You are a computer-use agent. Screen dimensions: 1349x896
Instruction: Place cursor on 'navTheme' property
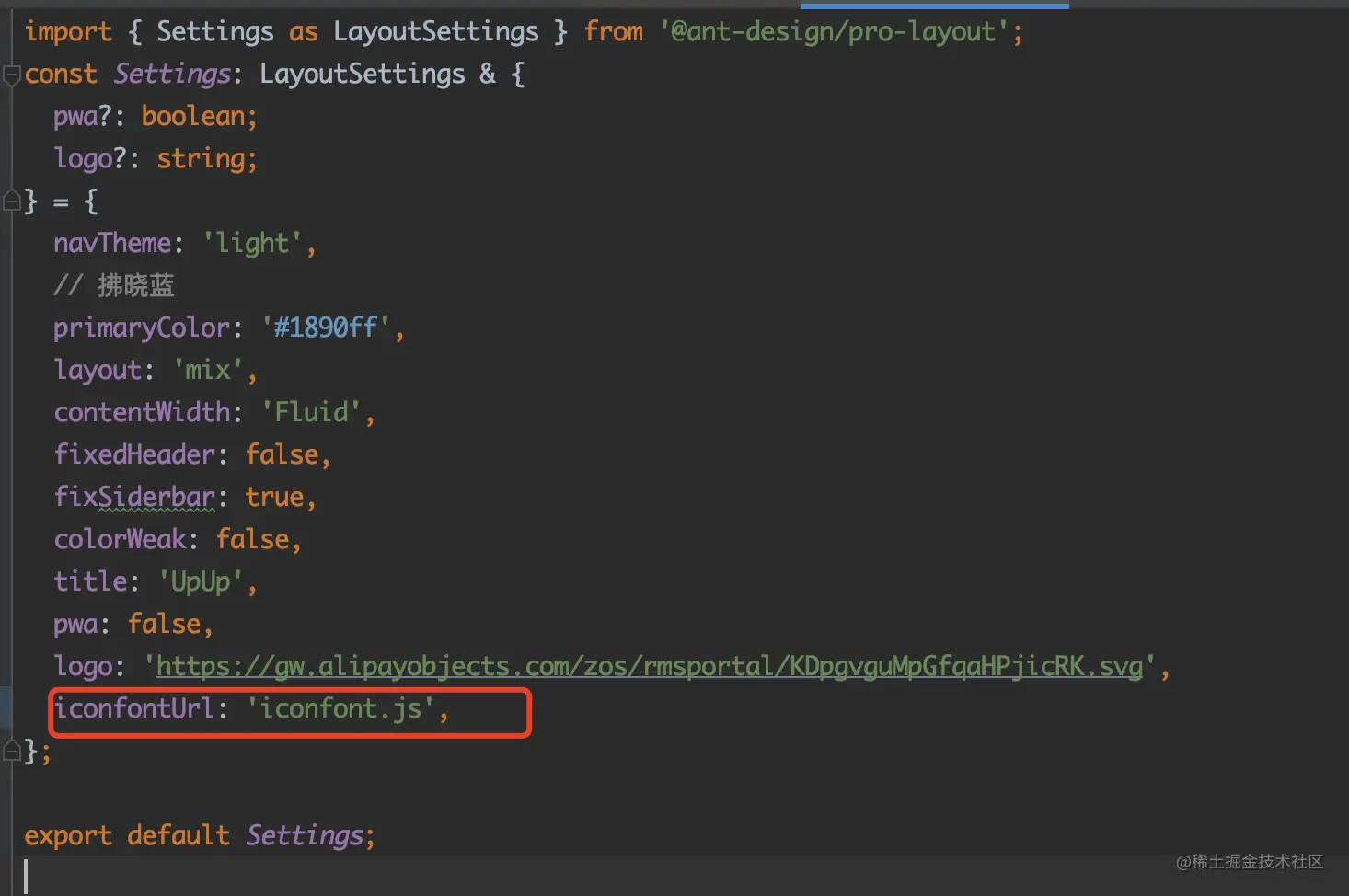(x=112, y=243)
